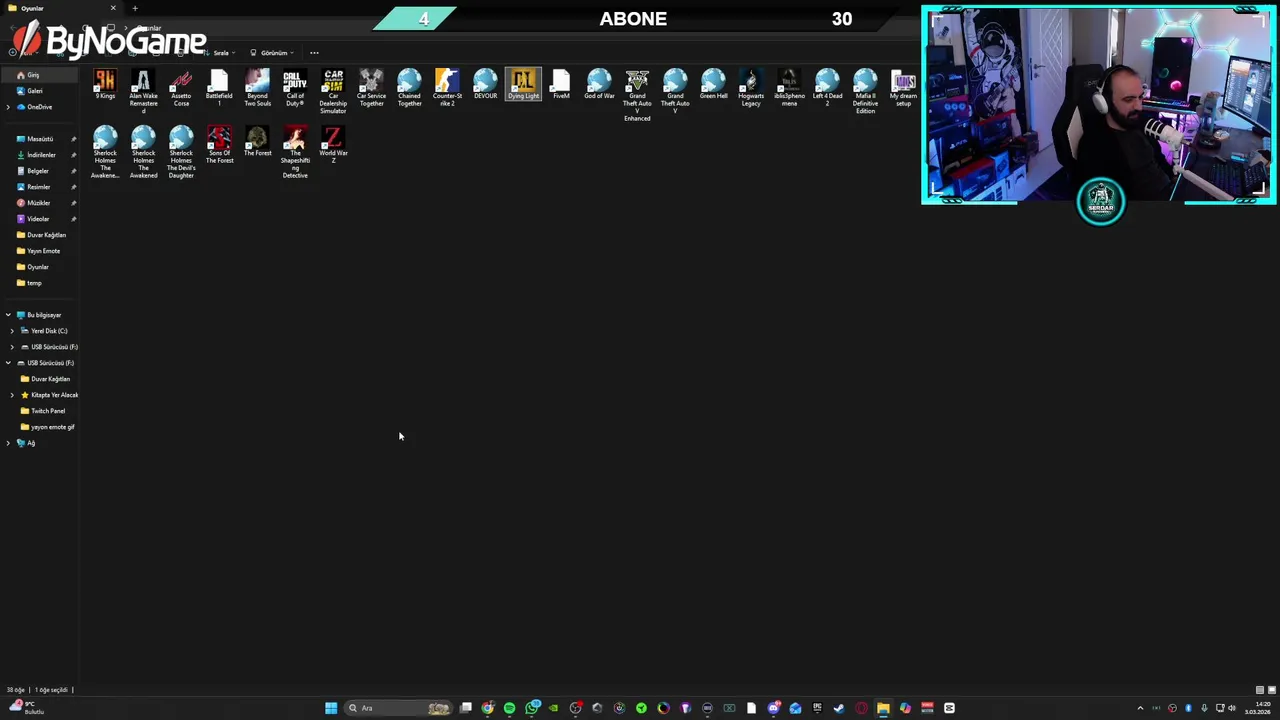1280x720 pixels.
Task: Select the Counter-Strike 2 shortcut
Action: pyautogui.click(x=447, y=88)
